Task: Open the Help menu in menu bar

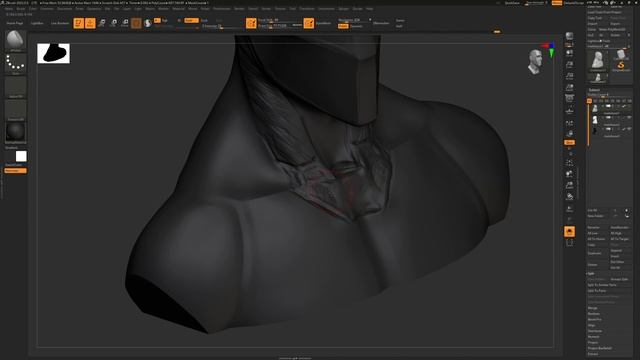Action: [x=369, y=9]
